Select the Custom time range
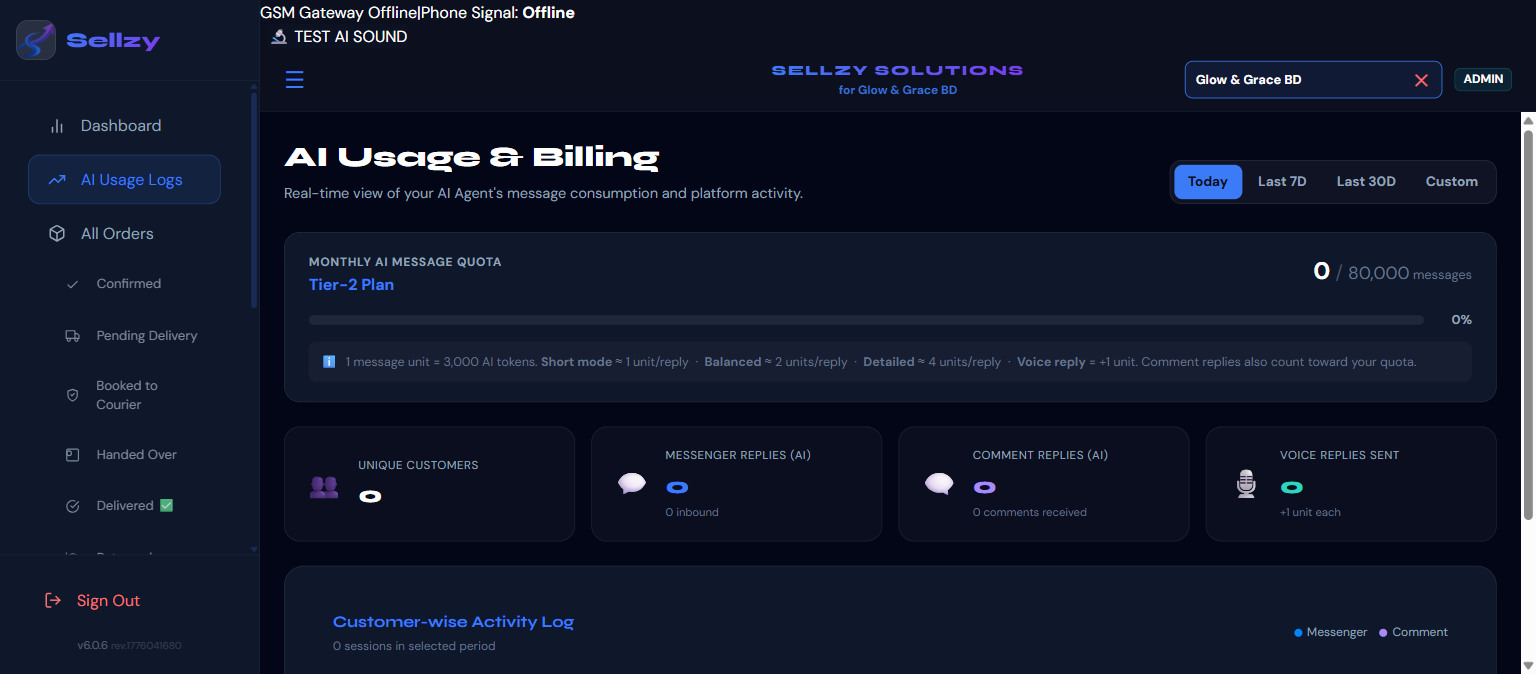The width and height of the screenshot is (1536, 674). click(1451, 182)
